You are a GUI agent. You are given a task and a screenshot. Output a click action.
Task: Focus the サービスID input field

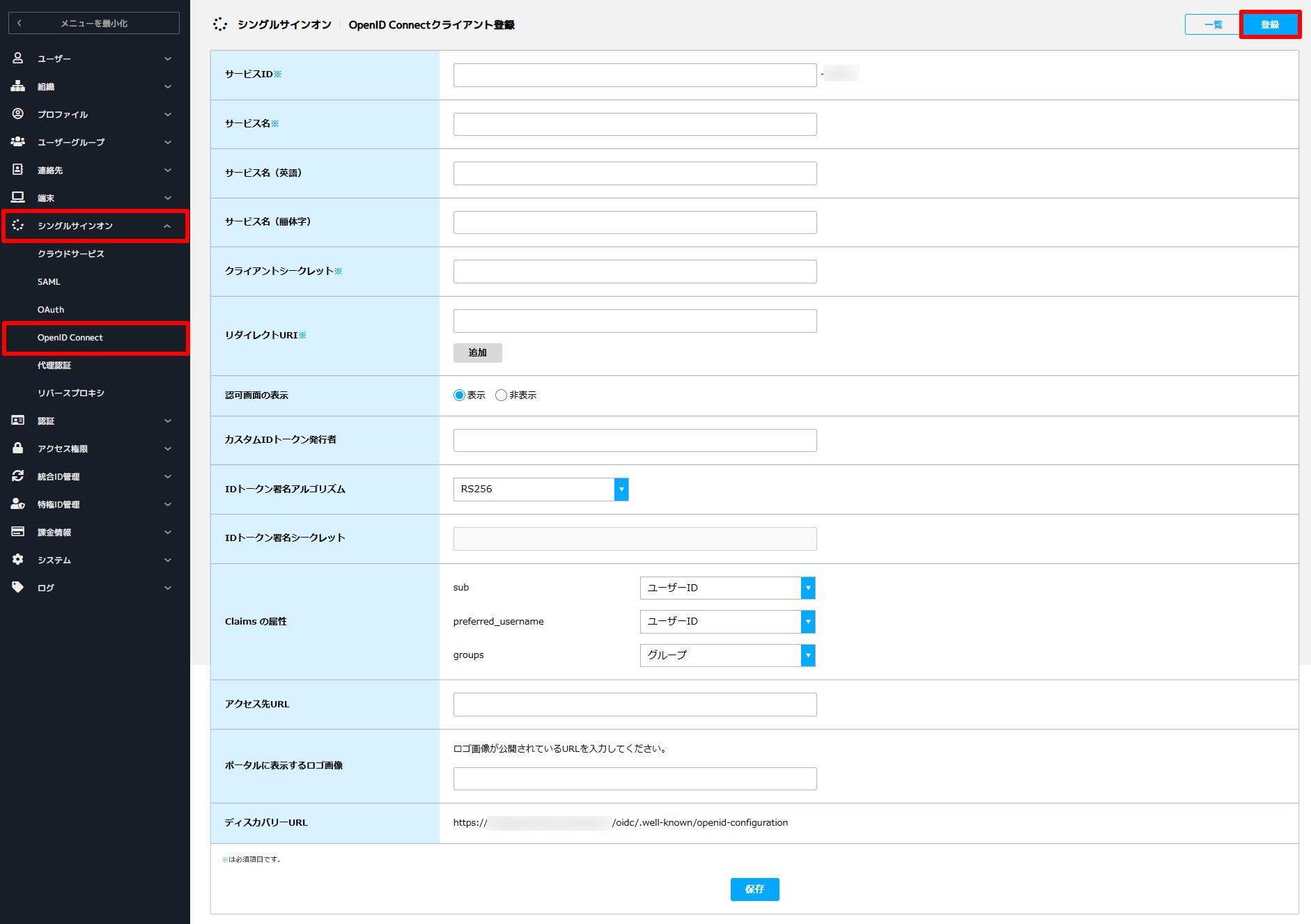635,75
